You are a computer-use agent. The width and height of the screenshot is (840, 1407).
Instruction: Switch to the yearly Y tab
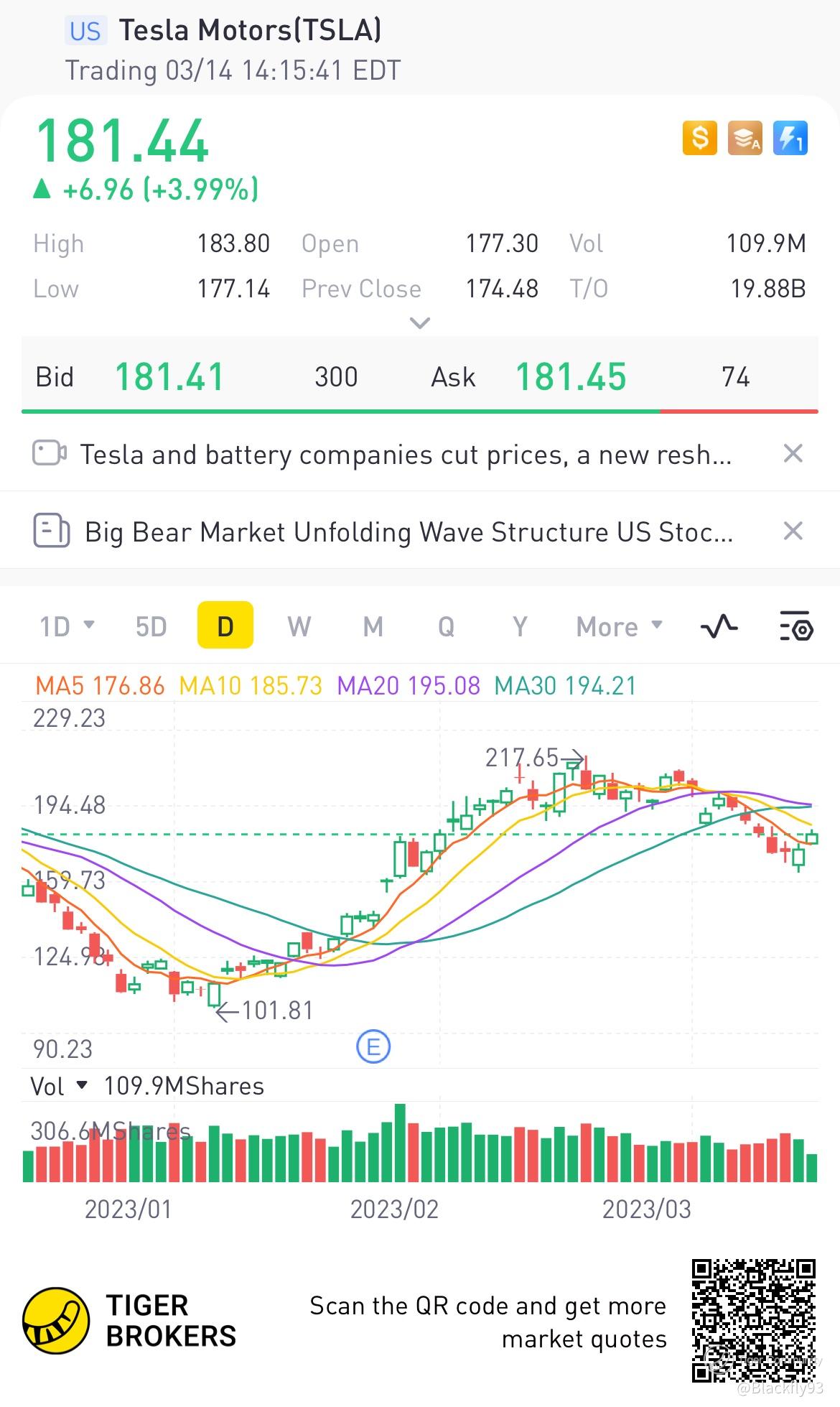pos(520,626)
